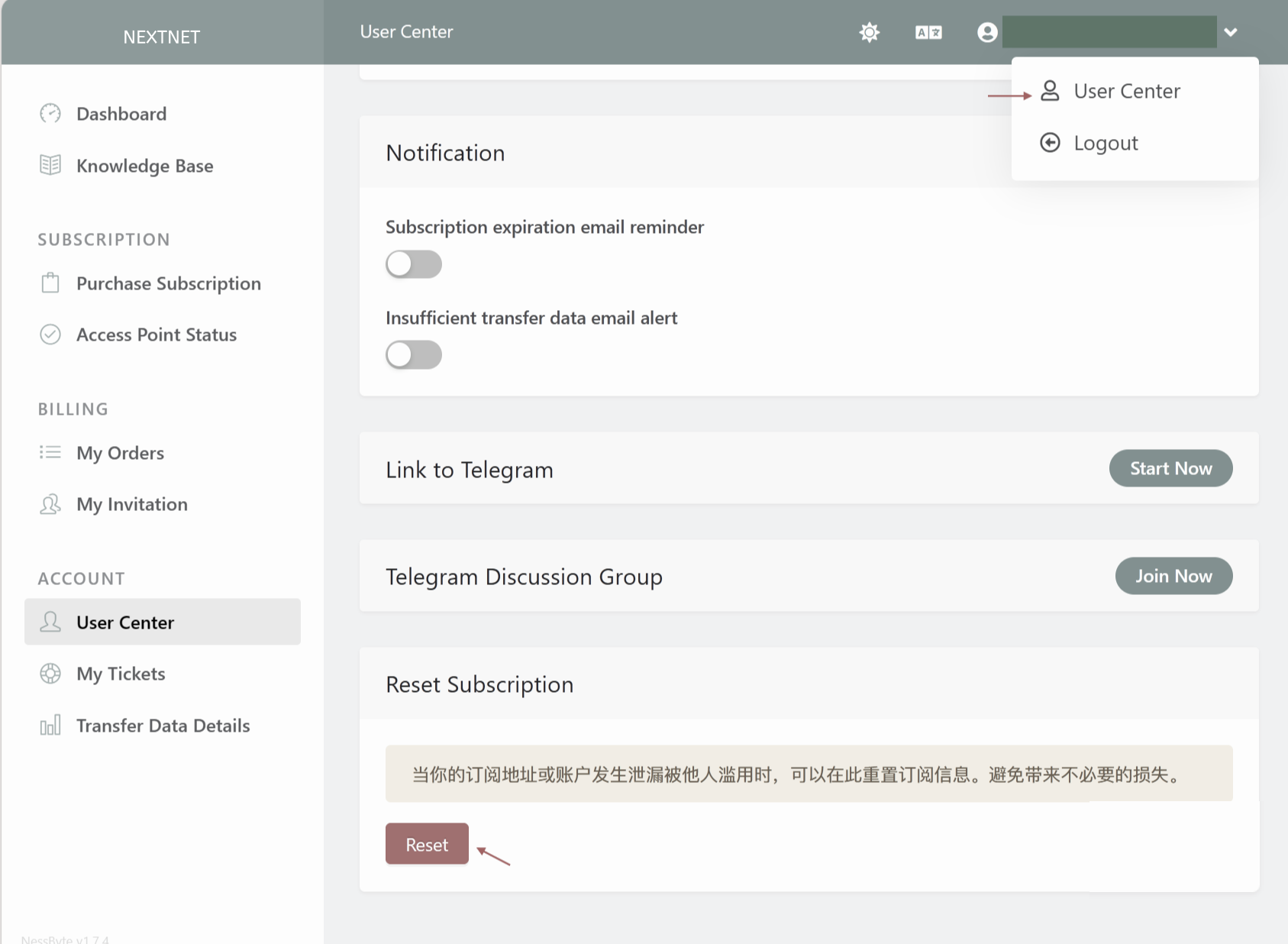The height and width of the screenshot is (944, 1288).
Task: Click the User Center page title
Action: click(406, 32)
